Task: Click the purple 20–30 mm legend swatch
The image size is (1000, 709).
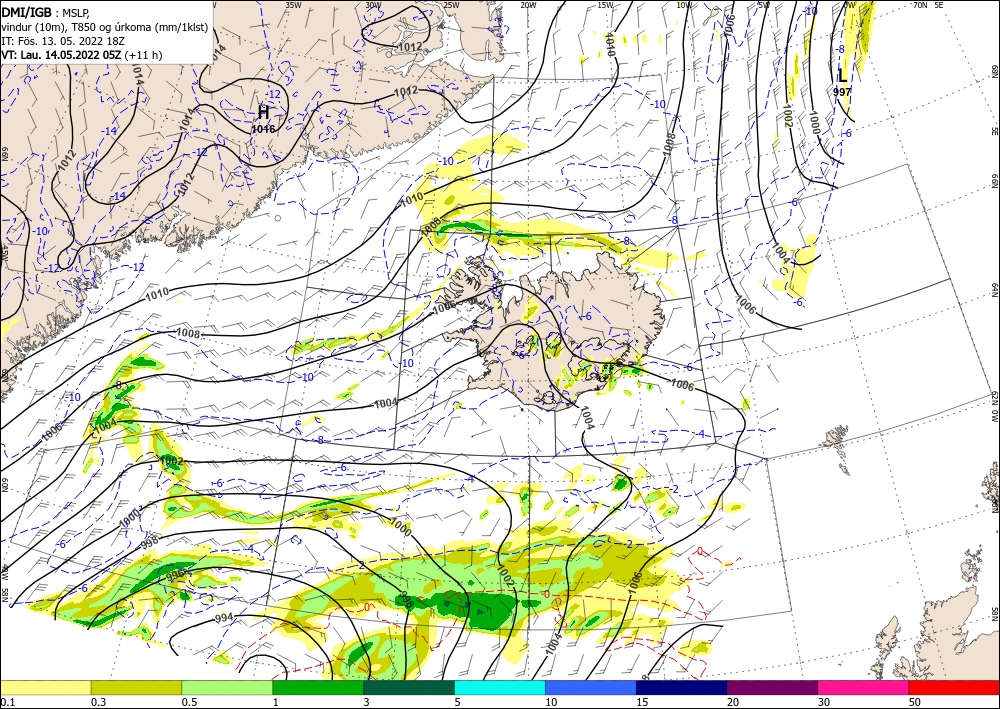Action: (x=772, y=687)
